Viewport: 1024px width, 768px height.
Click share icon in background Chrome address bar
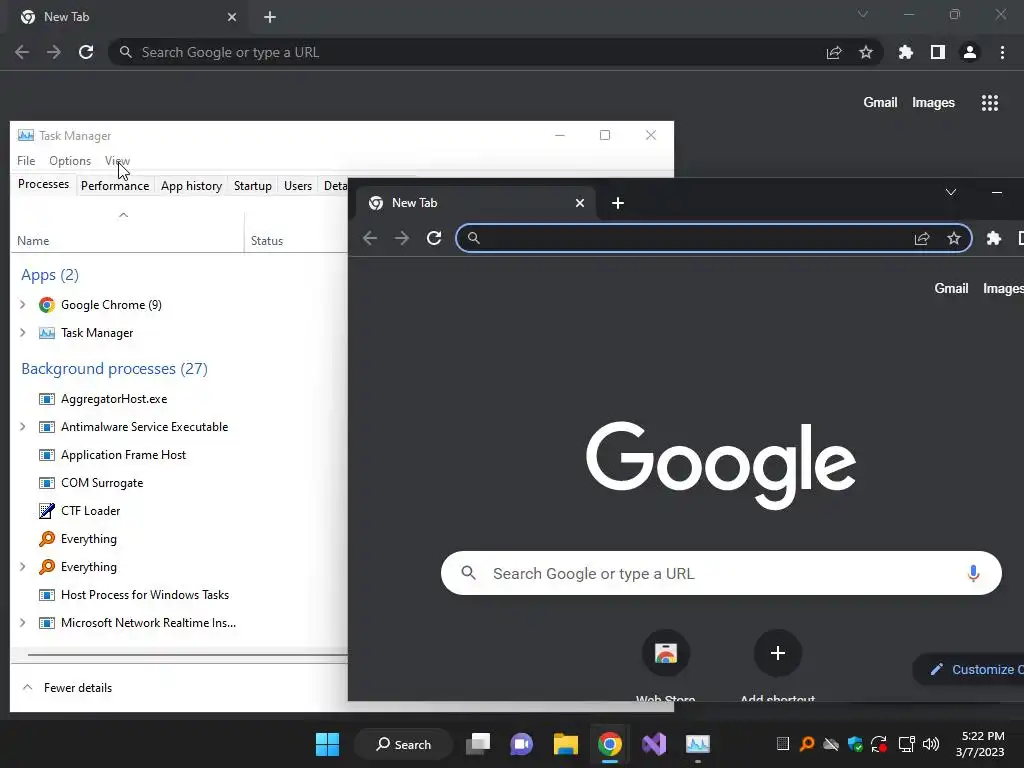click(834, 52)
